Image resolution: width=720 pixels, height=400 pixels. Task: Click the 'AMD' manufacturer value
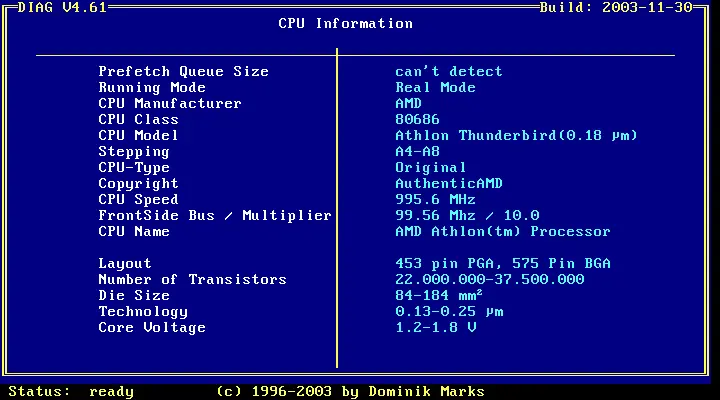pyautogui.click(x=408, y=103)
